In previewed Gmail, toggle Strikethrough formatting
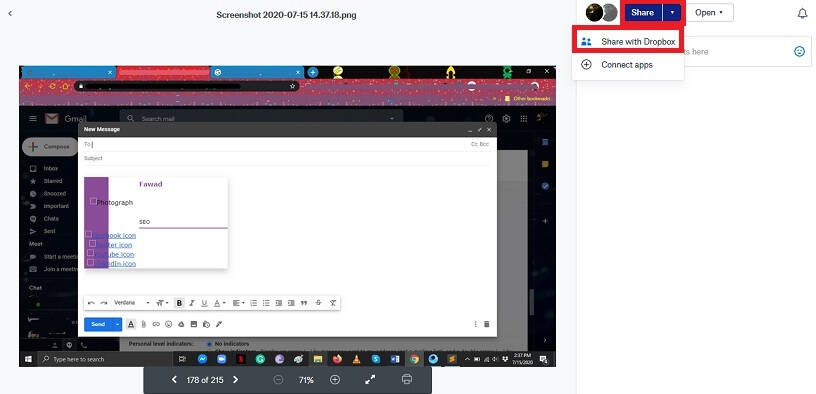816x394 pixels. tap(318, 303)
